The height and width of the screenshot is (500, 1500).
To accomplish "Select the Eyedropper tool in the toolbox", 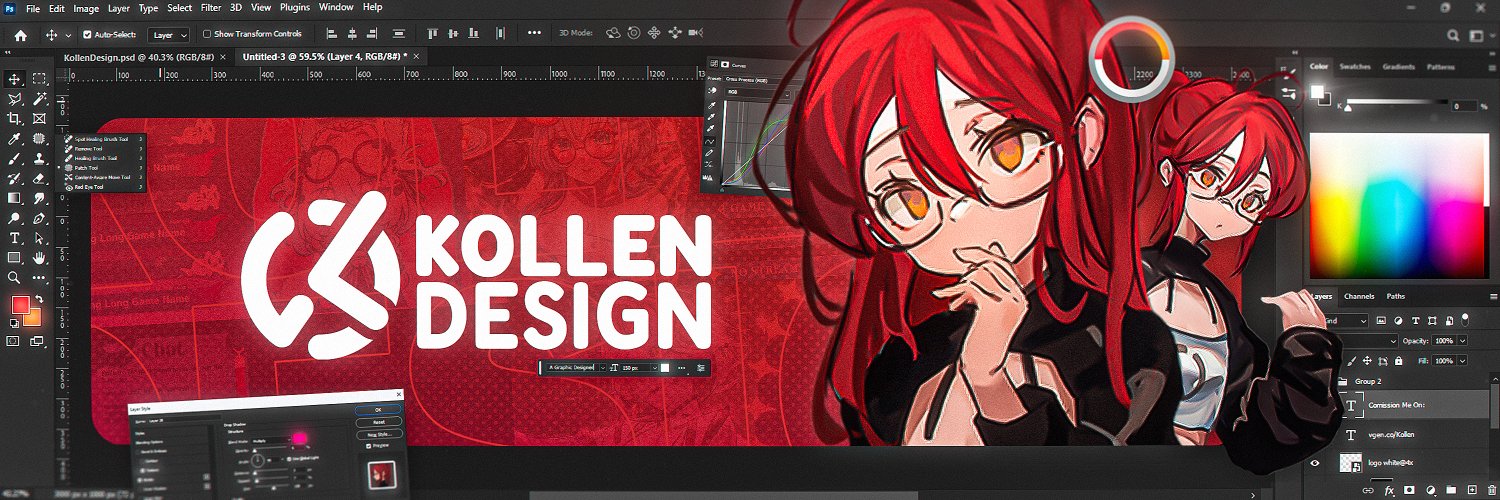I will pyautogui.click(x=15, y=138).
